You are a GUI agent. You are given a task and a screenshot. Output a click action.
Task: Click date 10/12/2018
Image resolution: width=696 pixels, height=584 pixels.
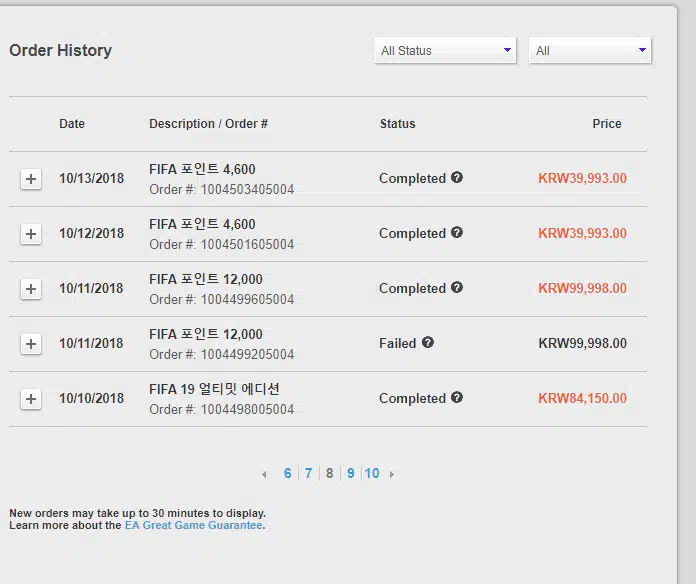point(91,233)
